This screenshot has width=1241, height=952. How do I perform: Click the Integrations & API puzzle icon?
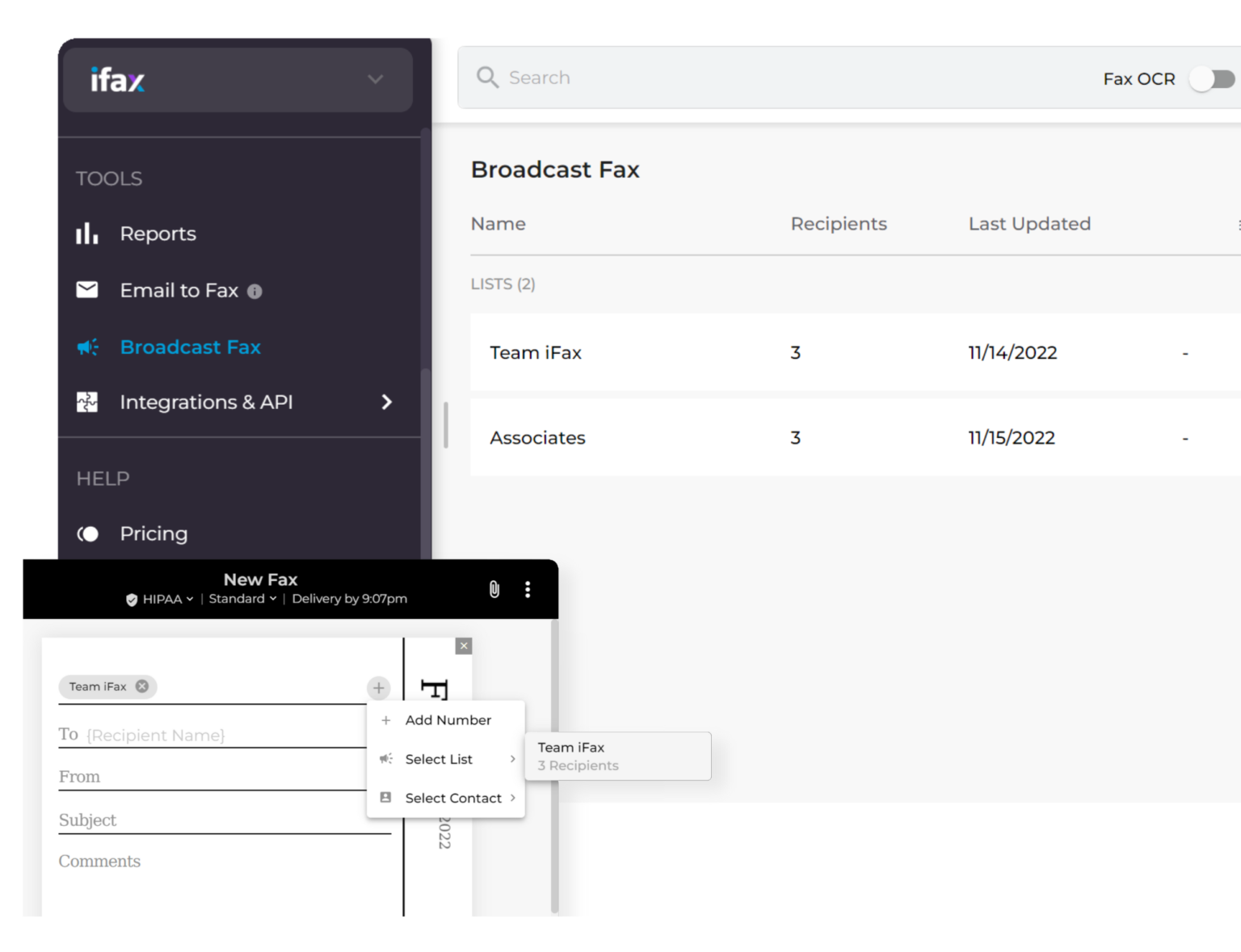(x=86, y=402)
